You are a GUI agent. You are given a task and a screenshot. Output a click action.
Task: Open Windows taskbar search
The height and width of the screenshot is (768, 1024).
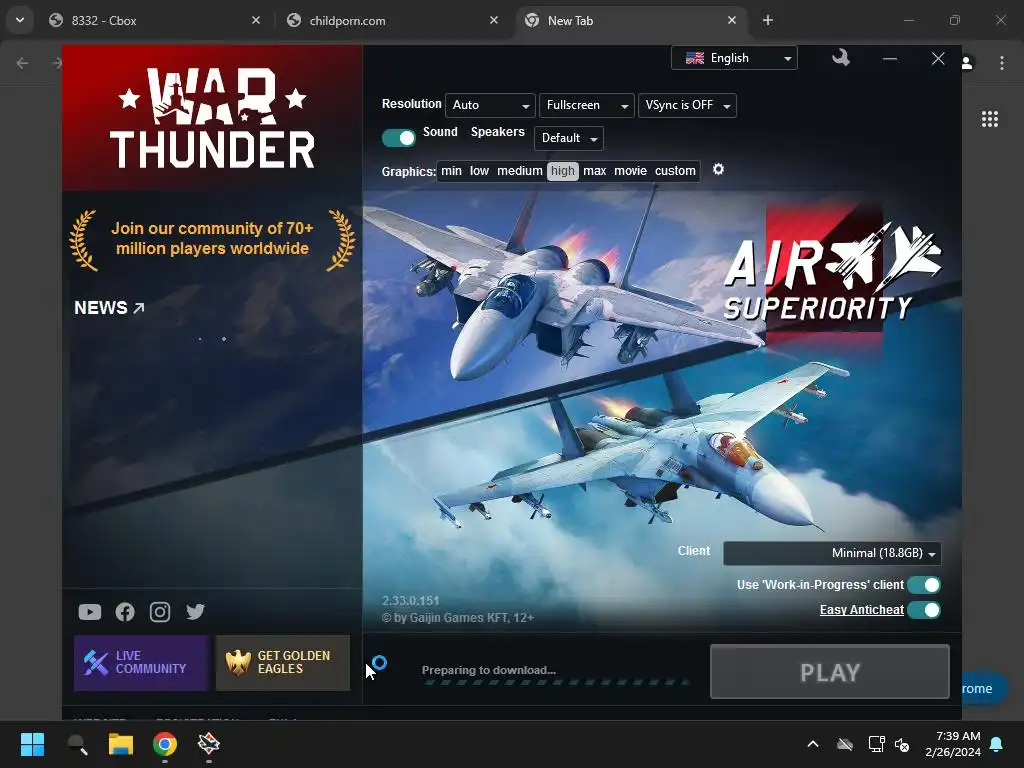click(77, 744)
